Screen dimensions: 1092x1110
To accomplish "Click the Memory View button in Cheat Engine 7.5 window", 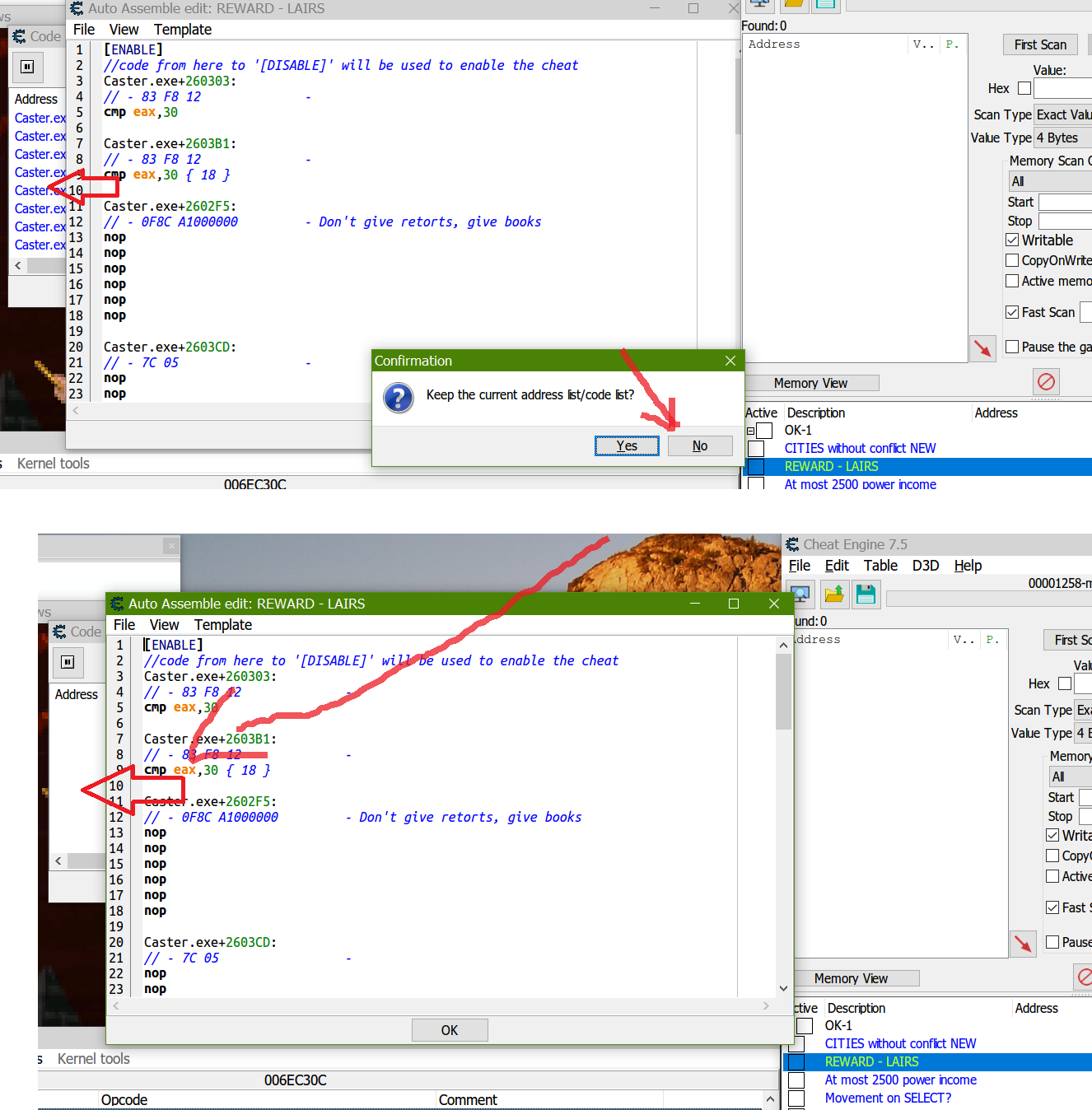I will (x=851, y=978).
